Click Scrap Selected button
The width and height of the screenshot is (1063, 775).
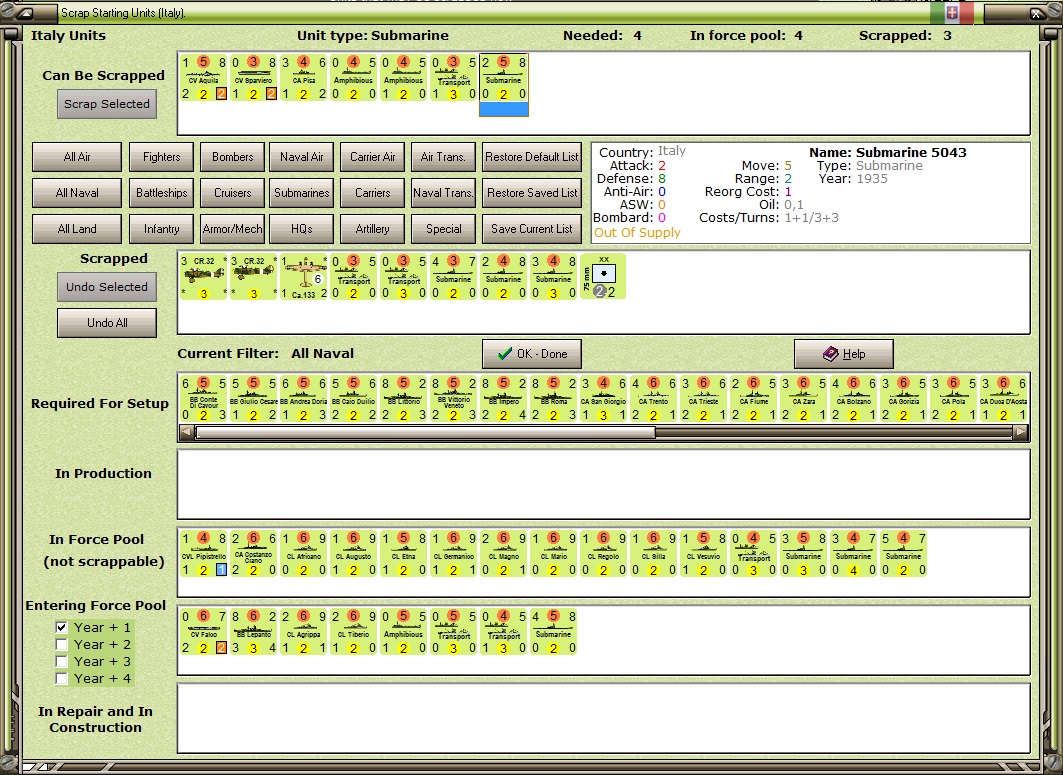[x=107, y=104]
